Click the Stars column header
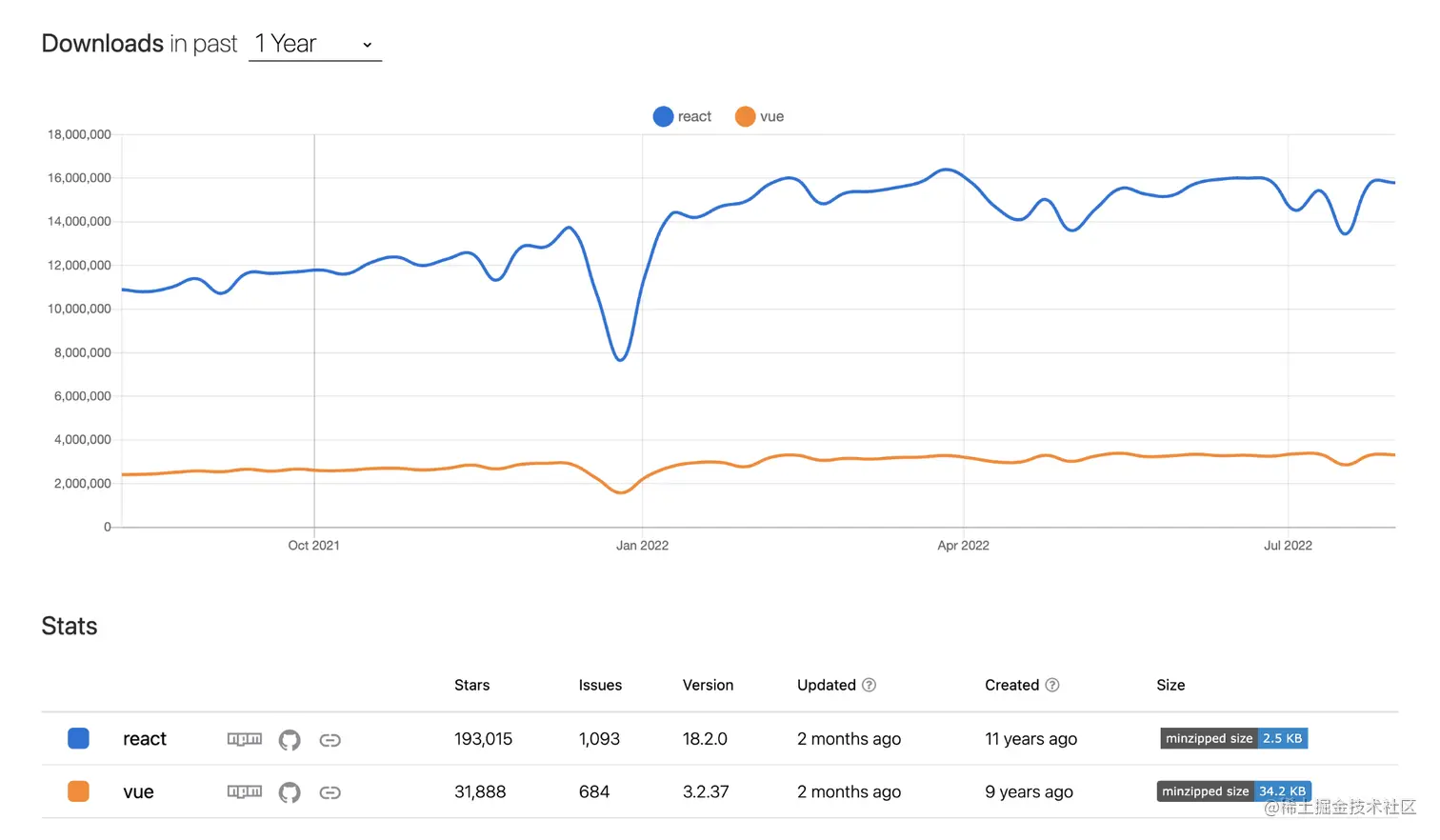1440x840 pixels. 471,685
